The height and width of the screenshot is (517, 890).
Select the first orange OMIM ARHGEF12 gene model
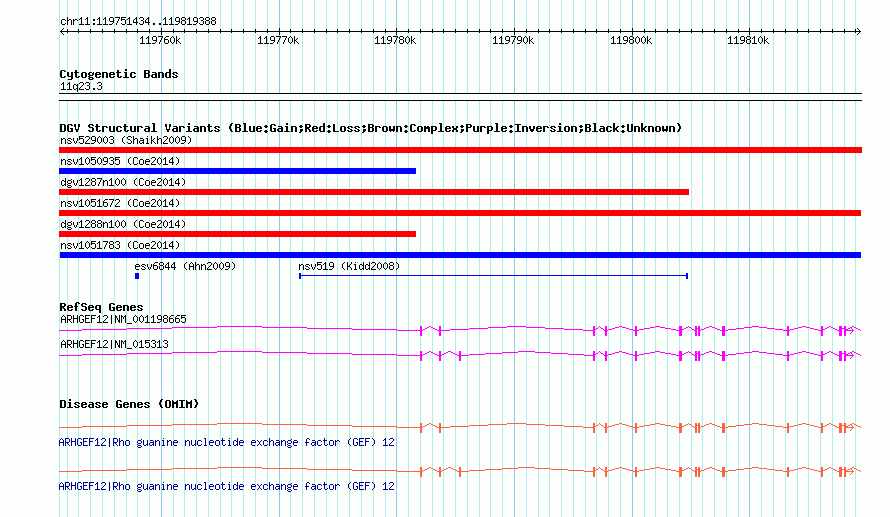point(460,427)
